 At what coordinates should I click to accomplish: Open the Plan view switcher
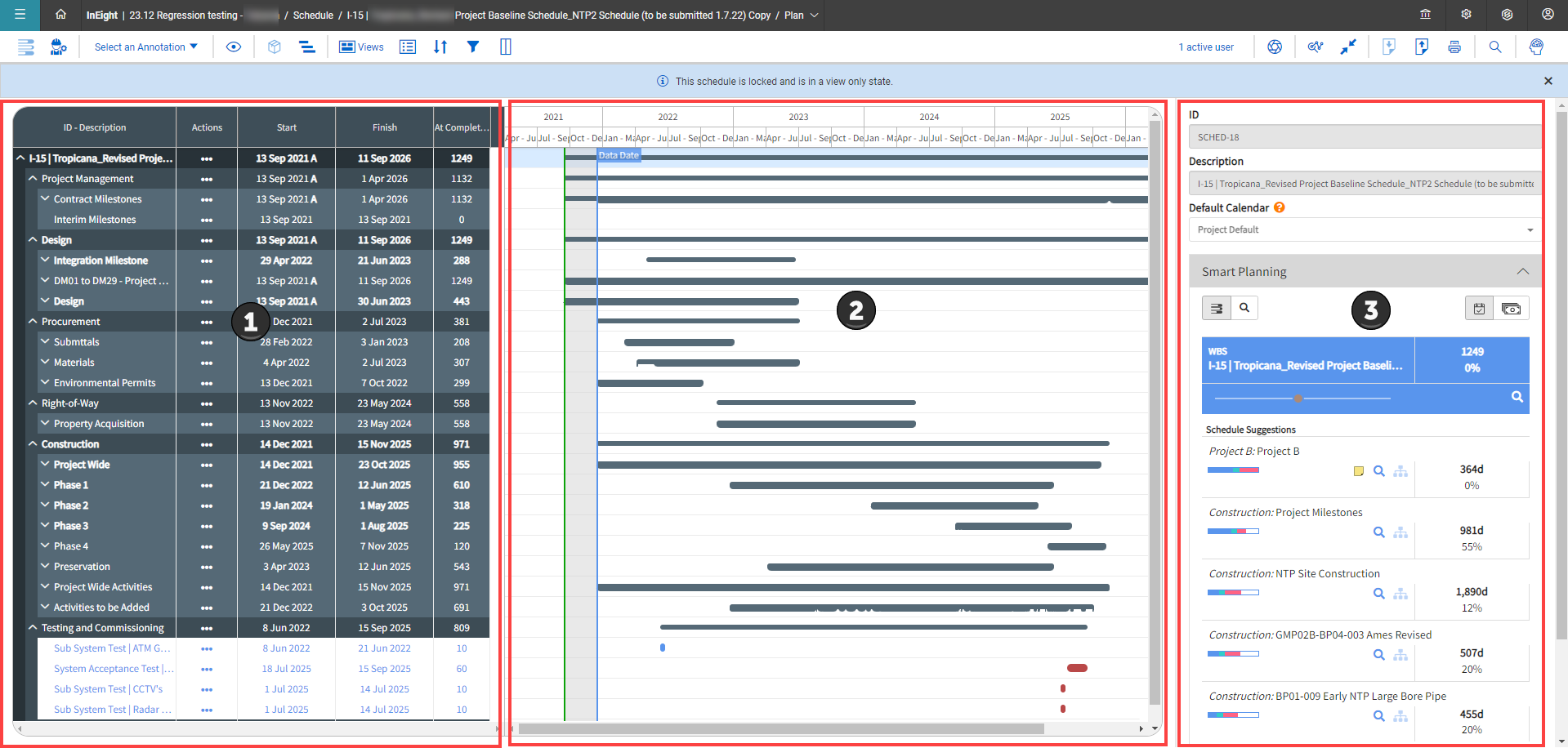tap(813, 15)
